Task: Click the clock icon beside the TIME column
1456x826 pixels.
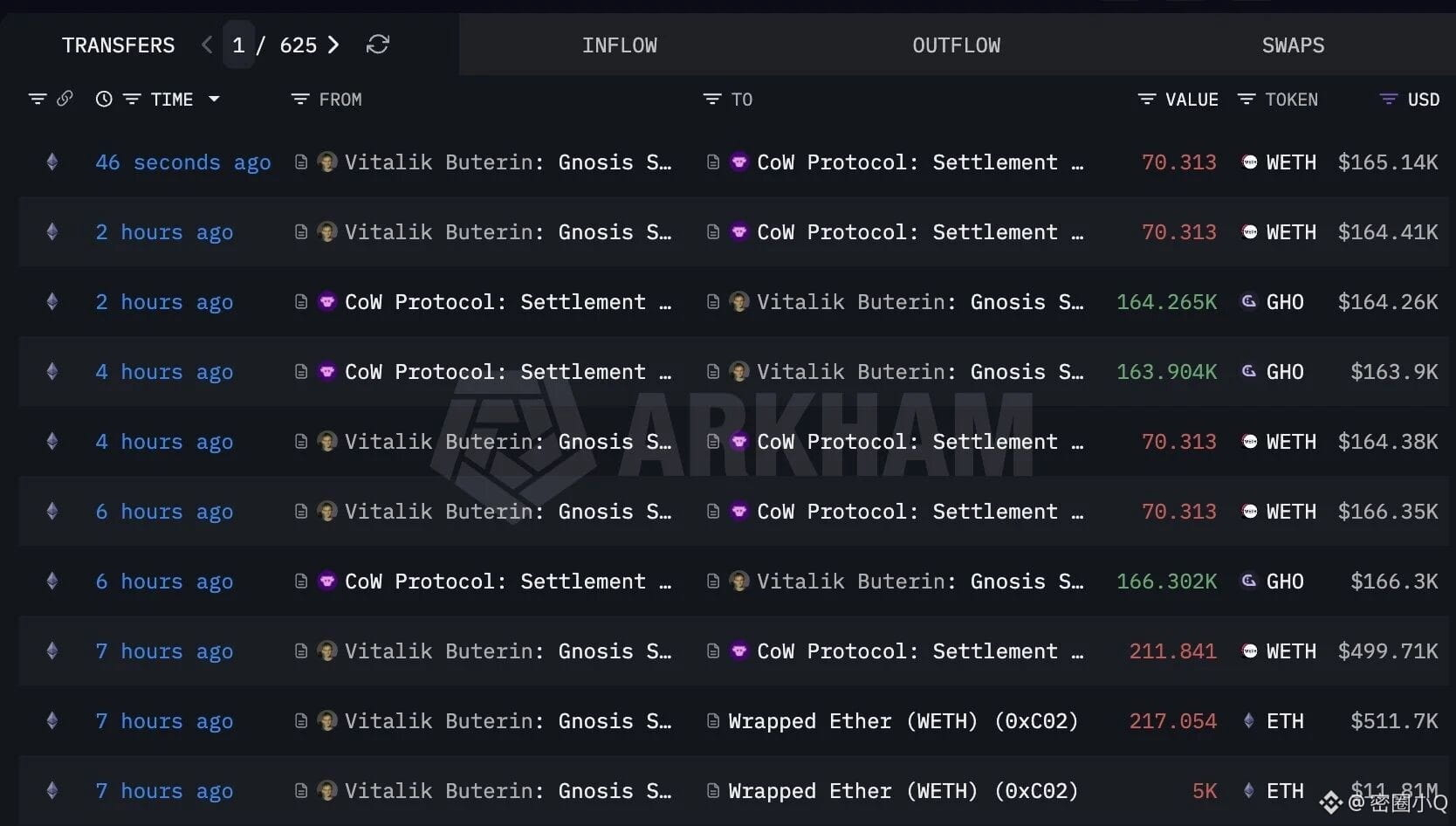Action: pyautogui.click(x=103, y=99)
